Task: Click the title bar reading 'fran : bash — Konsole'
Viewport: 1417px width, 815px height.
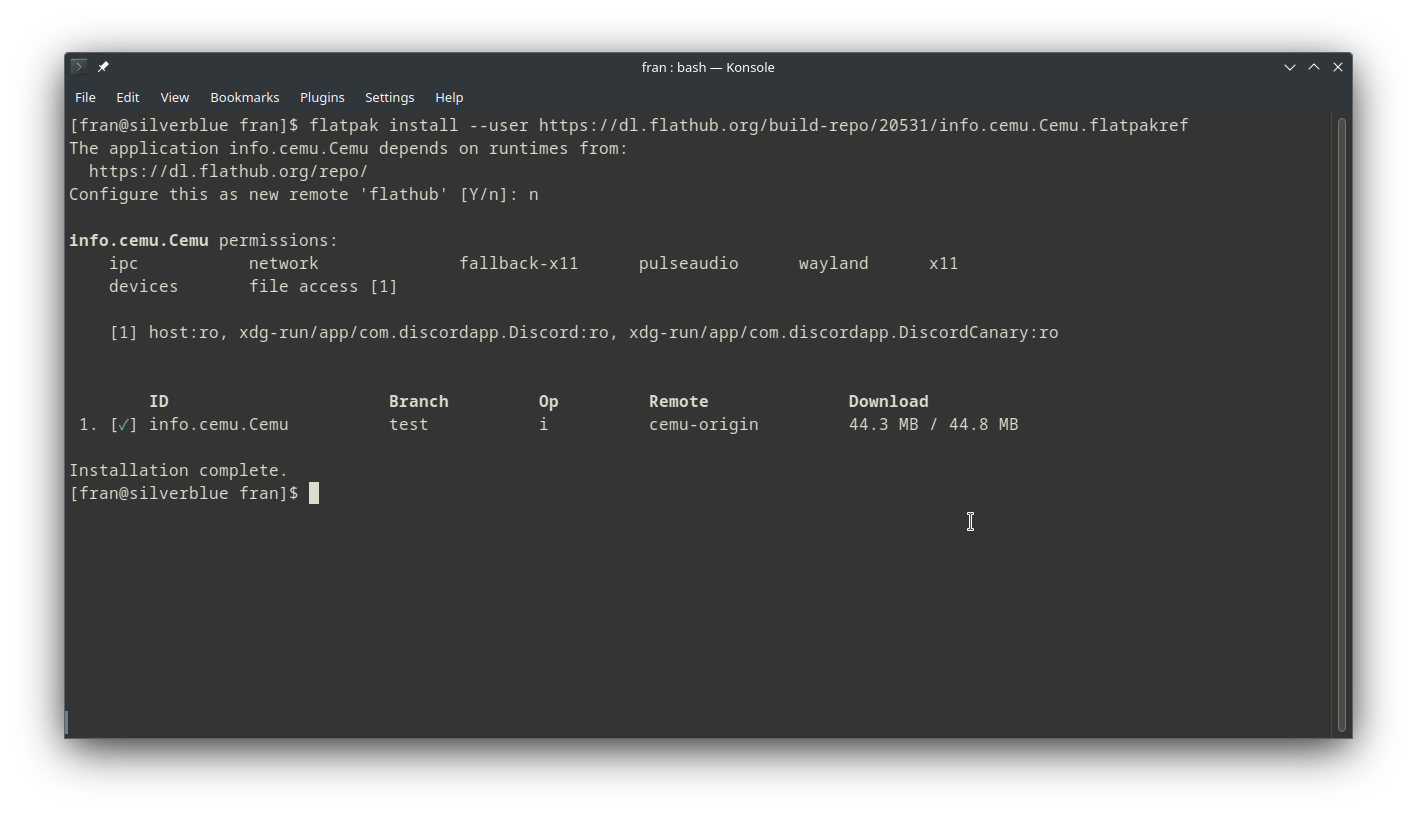Action: coord(709,67)
